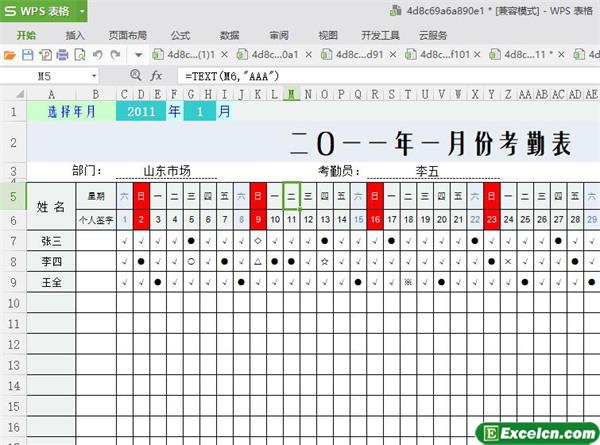The image size is (600, 445).
Task: Click the title 二〇一一年一月份考勤表
Action: (430, 143)
